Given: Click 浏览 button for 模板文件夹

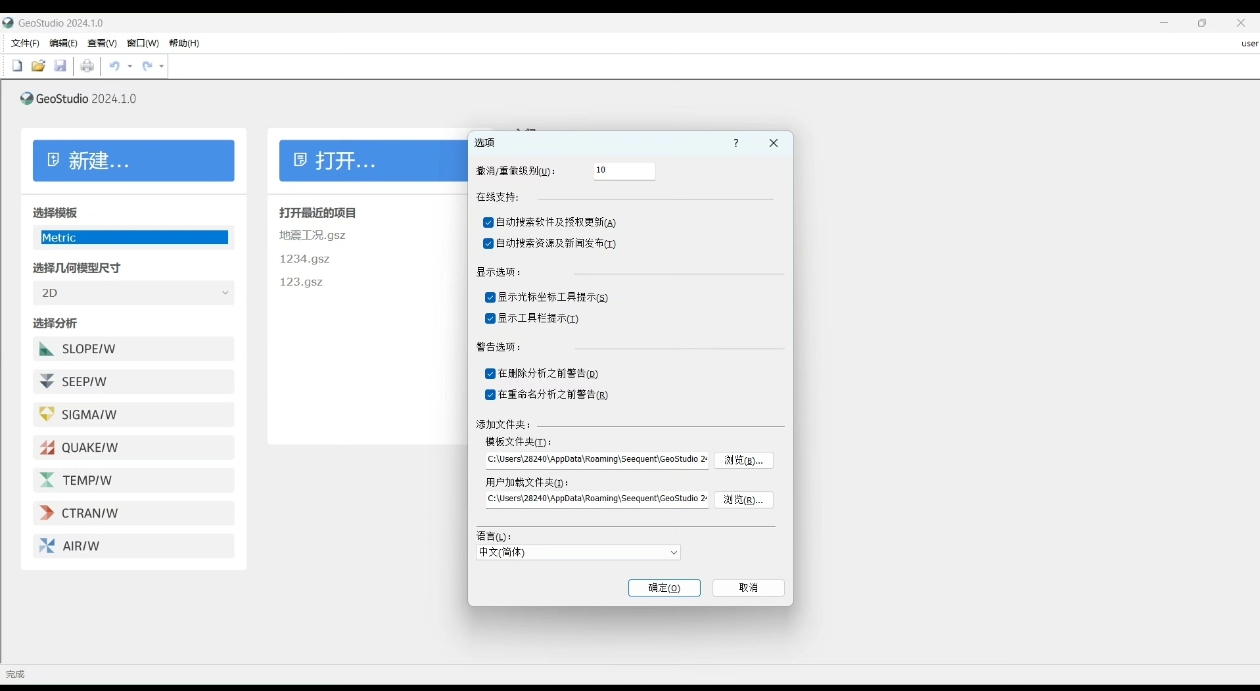Looking at the screenshot, I should (x=744, y=461).
